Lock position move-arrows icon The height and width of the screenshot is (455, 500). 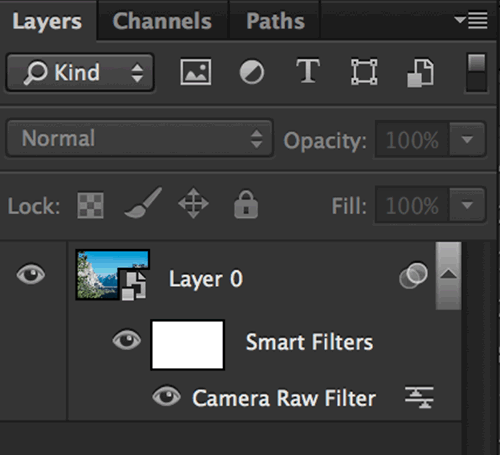pyautogui.click(x=193, y=203)
